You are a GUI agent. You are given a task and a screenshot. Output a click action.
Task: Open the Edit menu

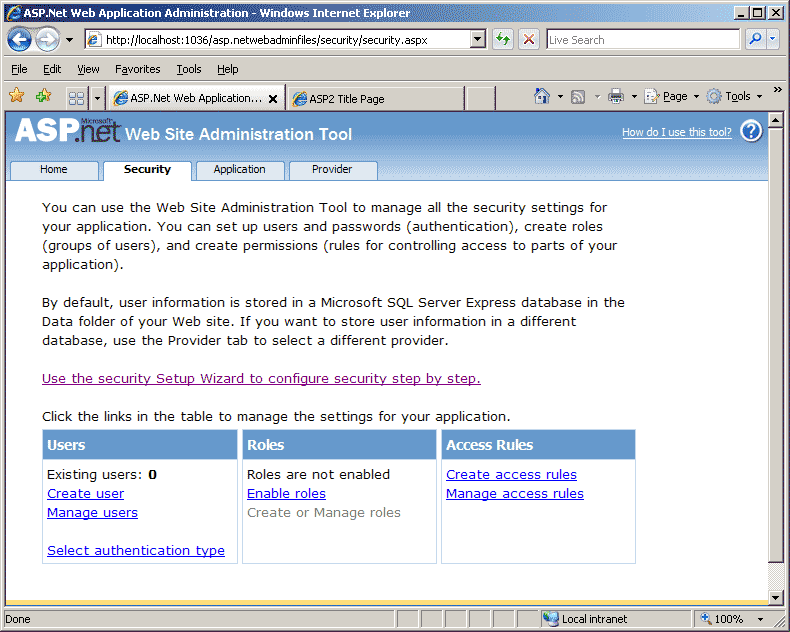tap(52, 69)
